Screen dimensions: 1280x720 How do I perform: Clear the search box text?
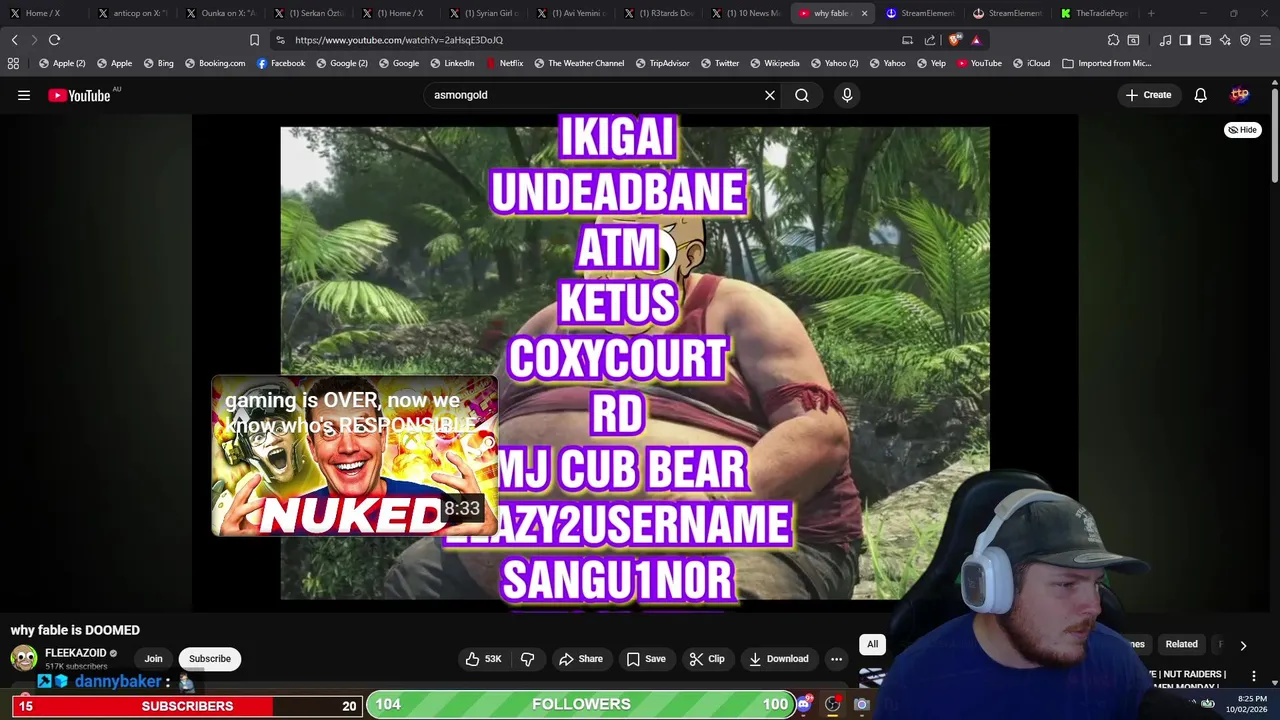click(770, 95)
